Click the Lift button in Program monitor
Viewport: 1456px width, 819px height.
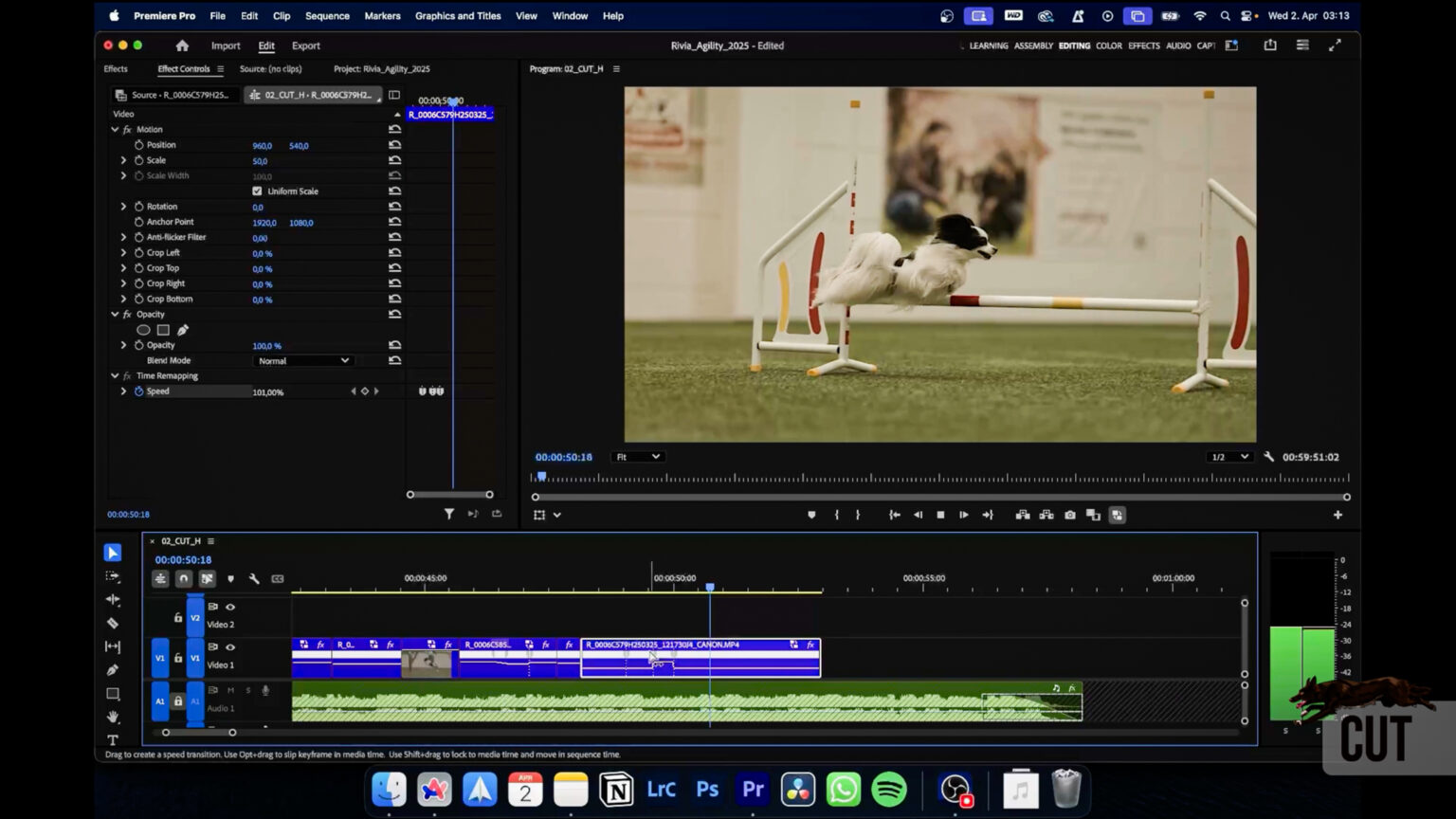coord(1023,515)
